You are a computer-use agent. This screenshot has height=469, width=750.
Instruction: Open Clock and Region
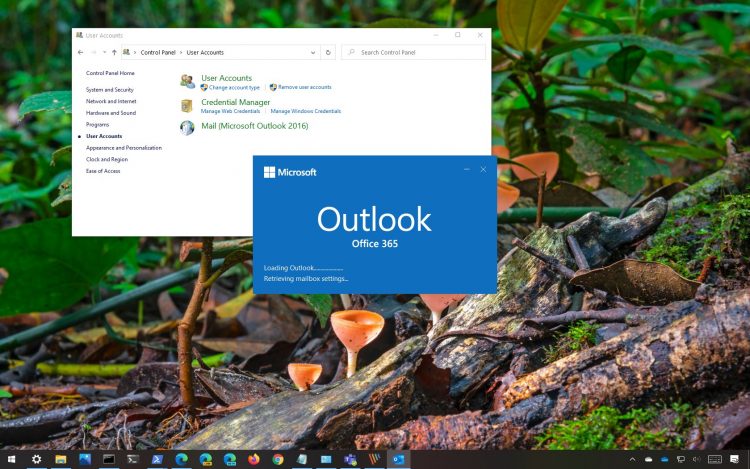coord(107,159)
